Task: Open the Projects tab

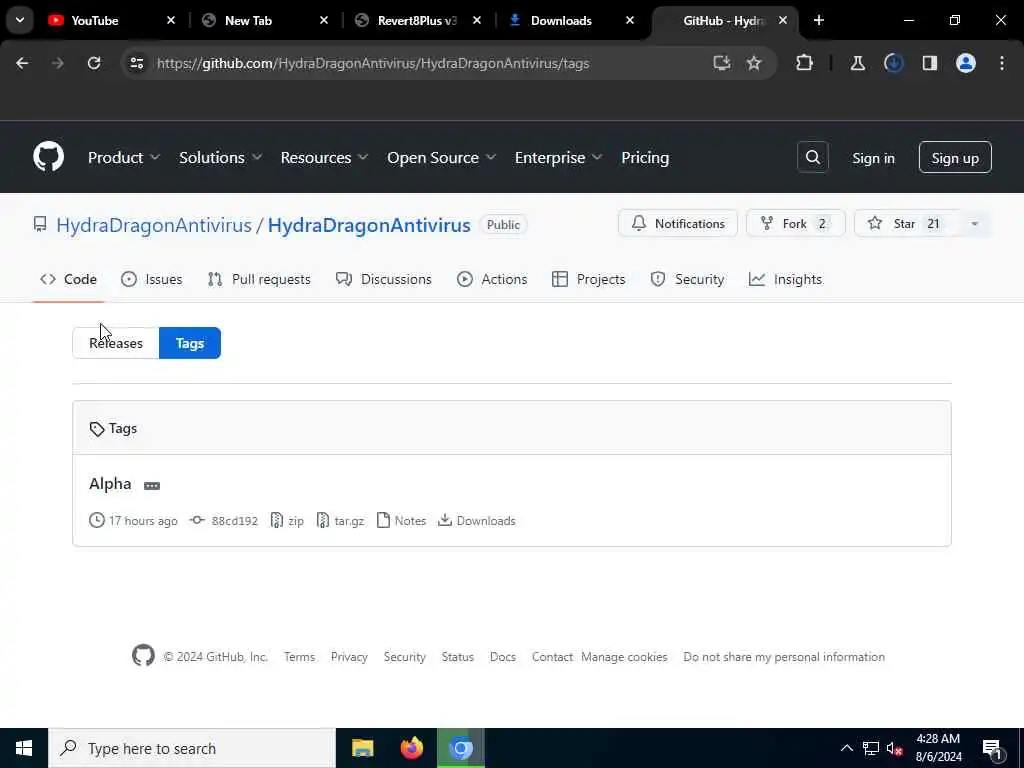Action: coord(588,280)
